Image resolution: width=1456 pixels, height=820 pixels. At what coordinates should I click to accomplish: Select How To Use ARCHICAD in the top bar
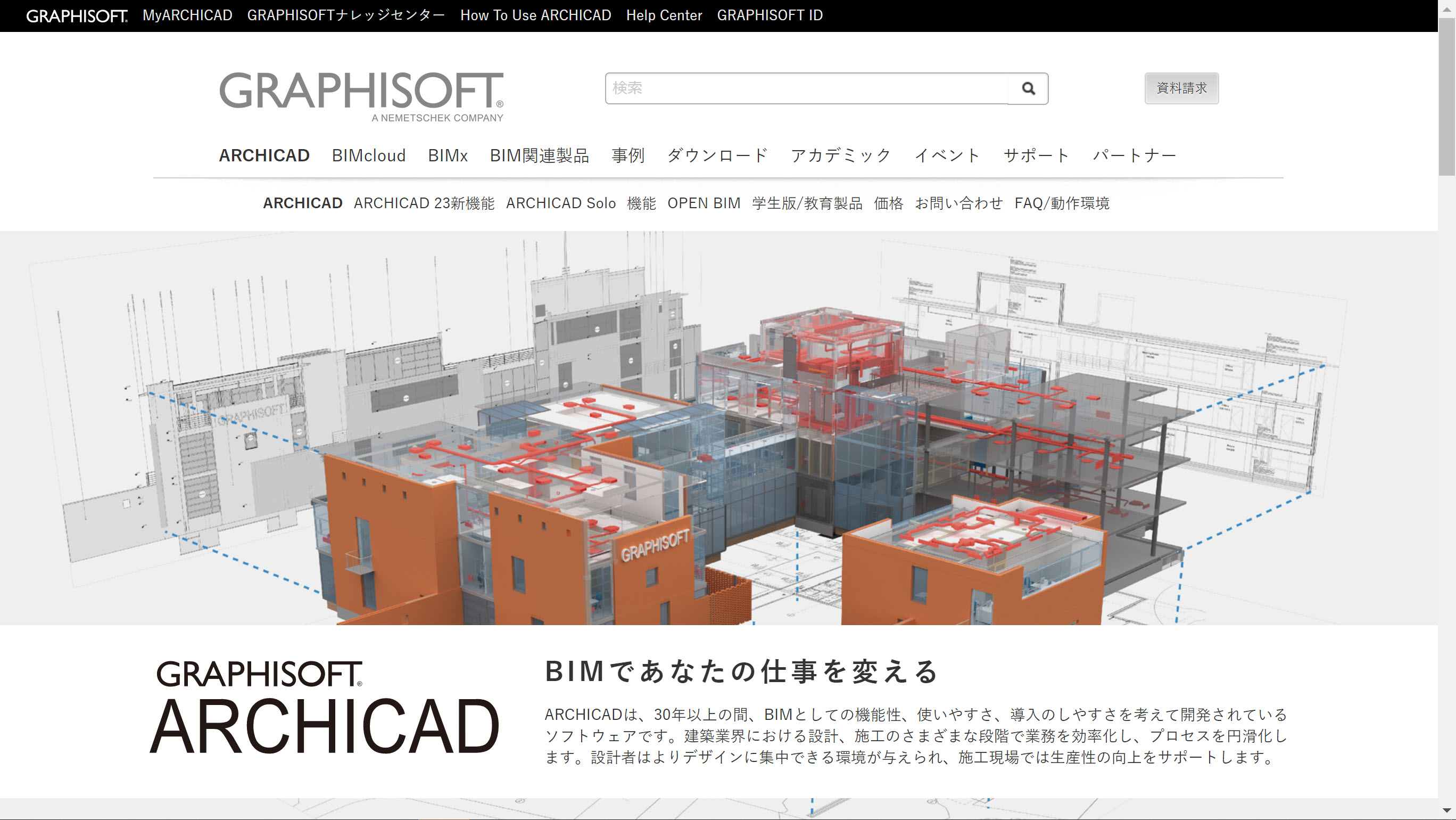point(535,15)
